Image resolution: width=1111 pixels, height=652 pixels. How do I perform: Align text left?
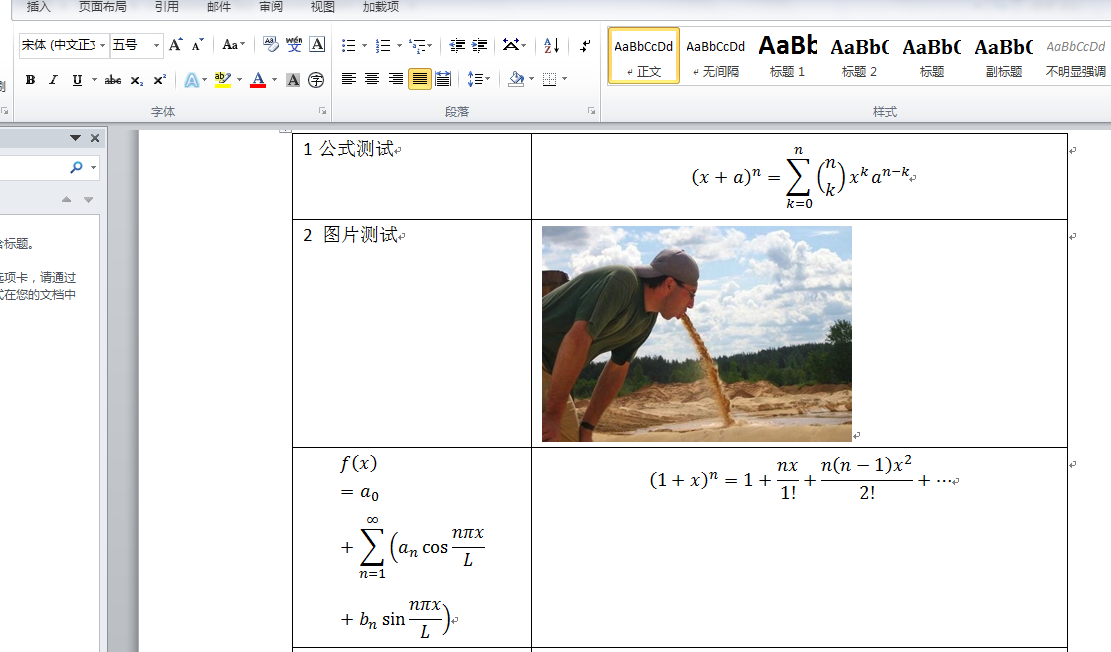coord(349,79)
